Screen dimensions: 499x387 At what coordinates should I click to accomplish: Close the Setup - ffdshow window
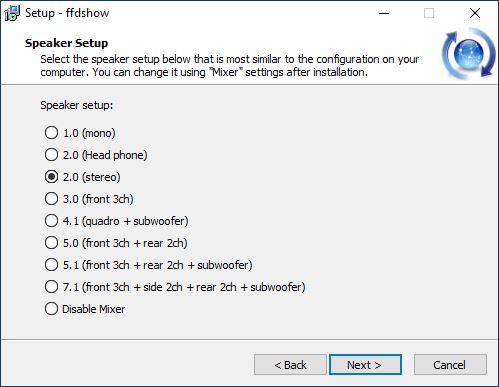tap(475, 13)
